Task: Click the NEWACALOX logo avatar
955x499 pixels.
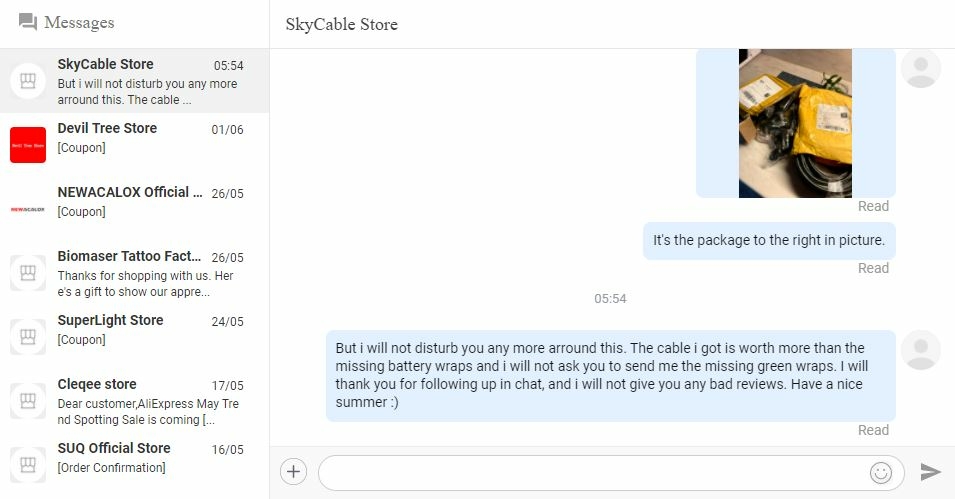Action: (x=28, y=209)
